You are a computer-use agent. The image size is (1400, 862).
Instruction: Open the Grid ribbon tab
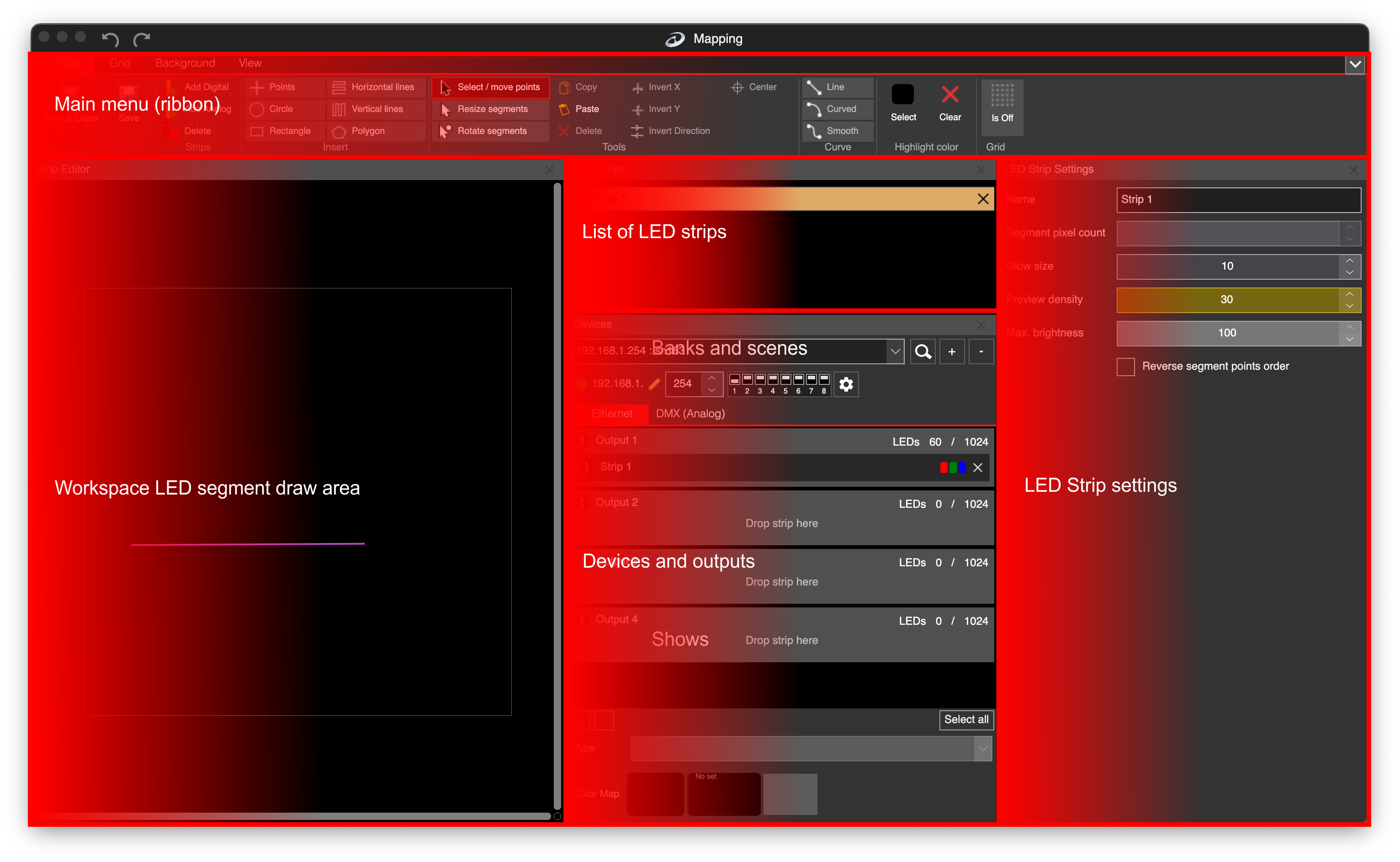pos(120,63)
